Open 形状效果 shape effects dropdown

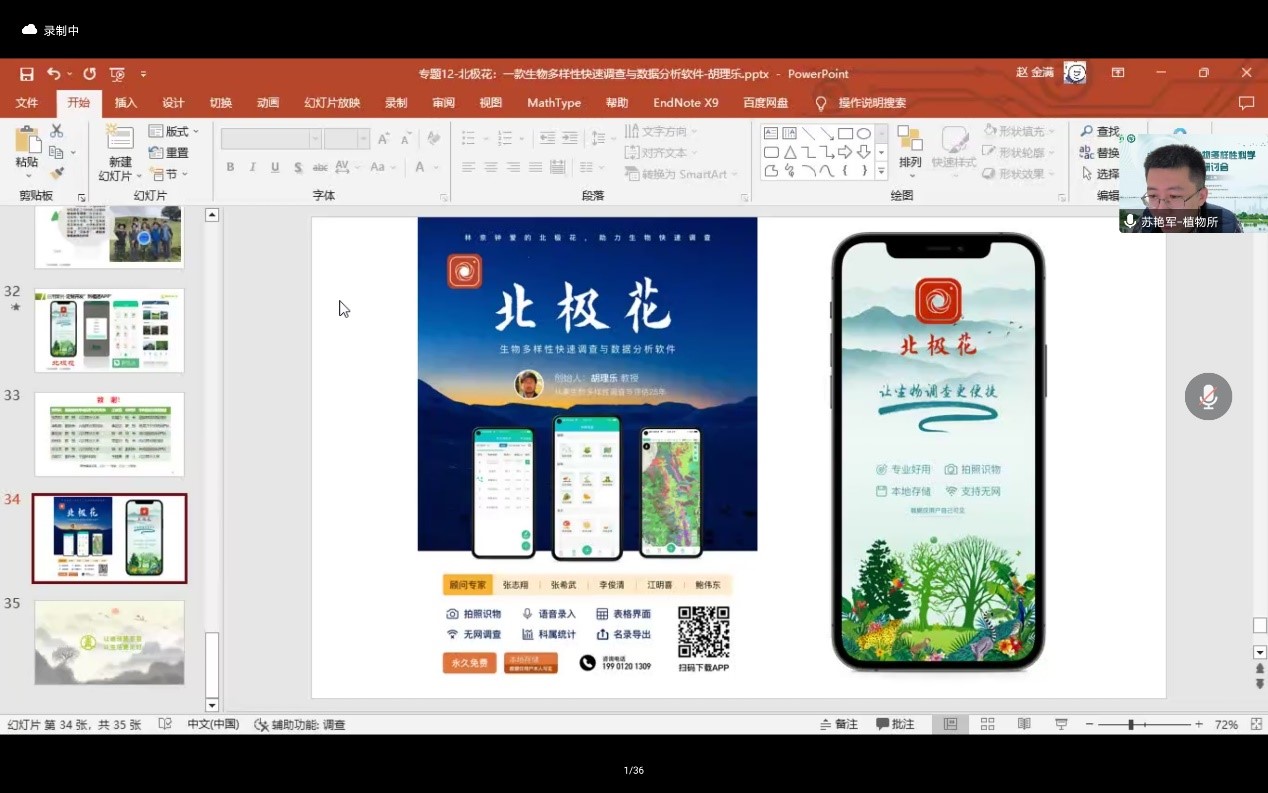pos(1017,173)
